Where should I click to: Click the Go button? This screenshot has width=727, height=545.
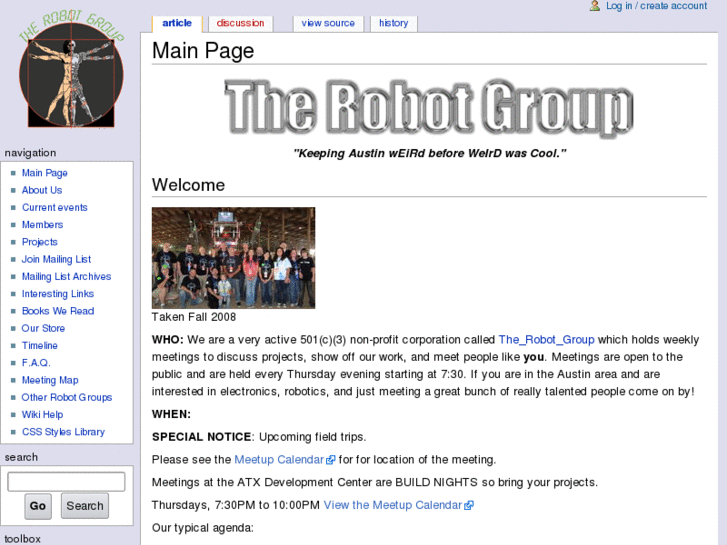(38, 506)
